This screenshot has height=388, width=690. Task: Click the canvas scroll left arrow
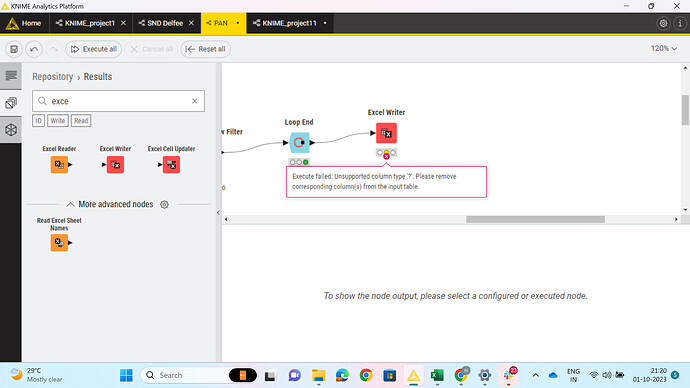coord(226,219)
